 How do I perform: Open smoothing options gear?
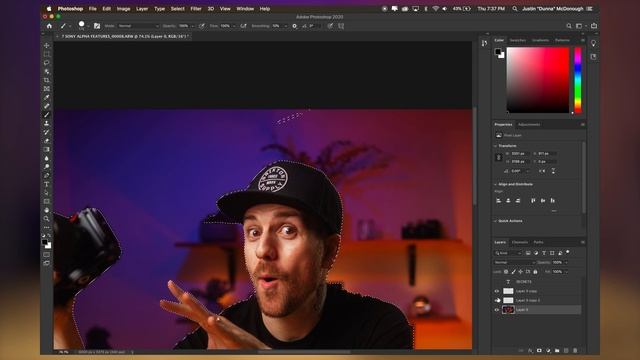[x=294, y=26]
